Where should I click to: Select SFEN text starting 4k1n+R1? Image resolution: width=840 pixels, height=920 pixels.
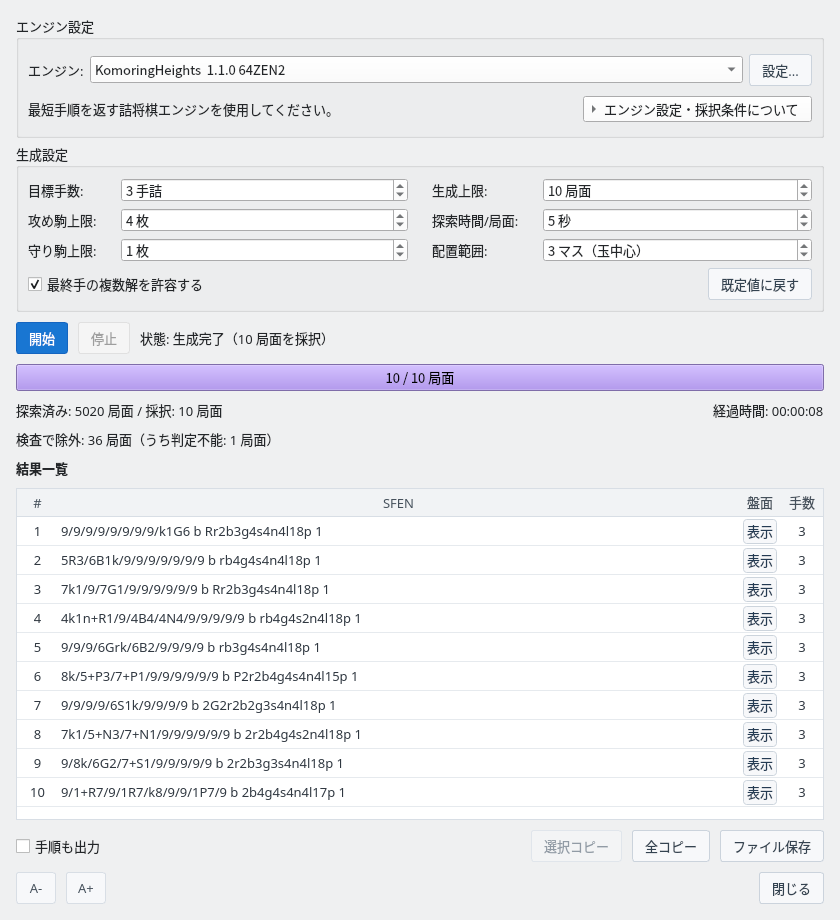point(211,619)
